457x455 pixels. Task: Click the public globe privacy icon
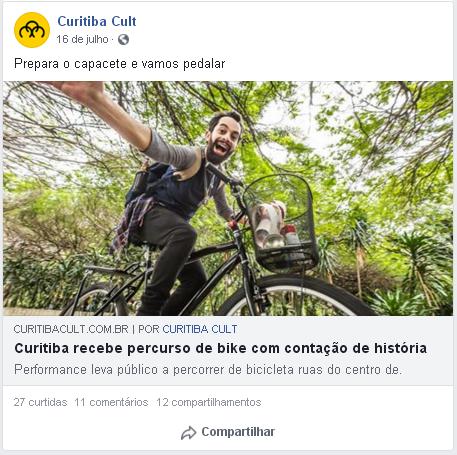point(123,39)
